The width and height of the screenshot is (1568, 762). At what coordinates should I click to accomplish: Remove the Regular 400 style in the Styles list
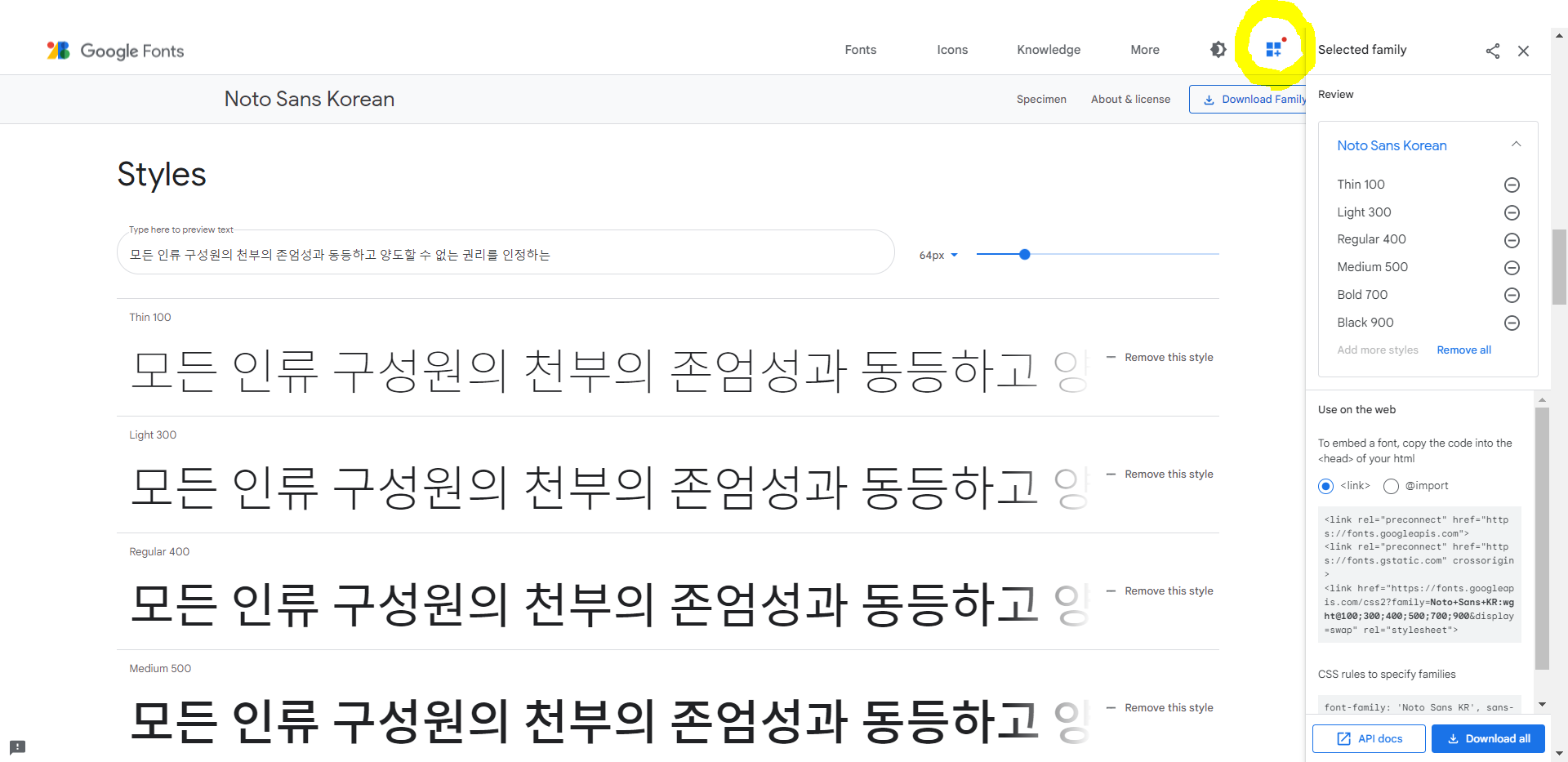1160,590
